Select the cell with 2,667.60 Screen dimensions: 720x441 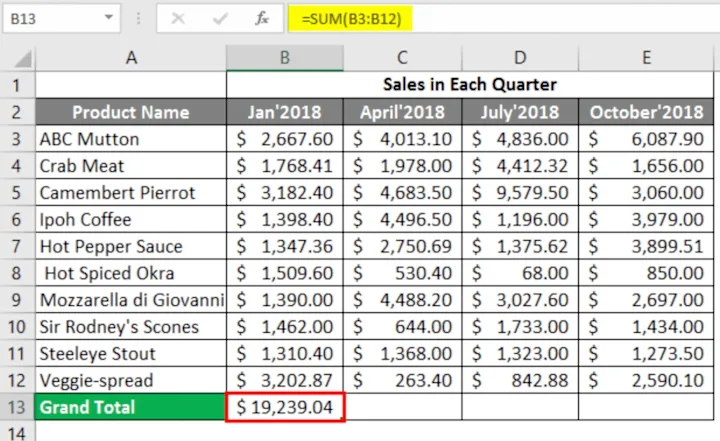[x=285, y=139]
